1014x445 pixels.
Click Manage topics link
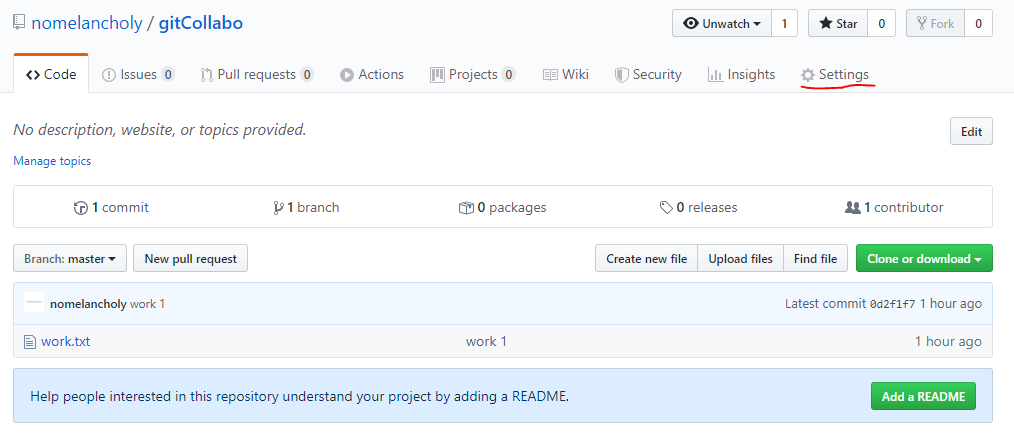coord(52,161)
